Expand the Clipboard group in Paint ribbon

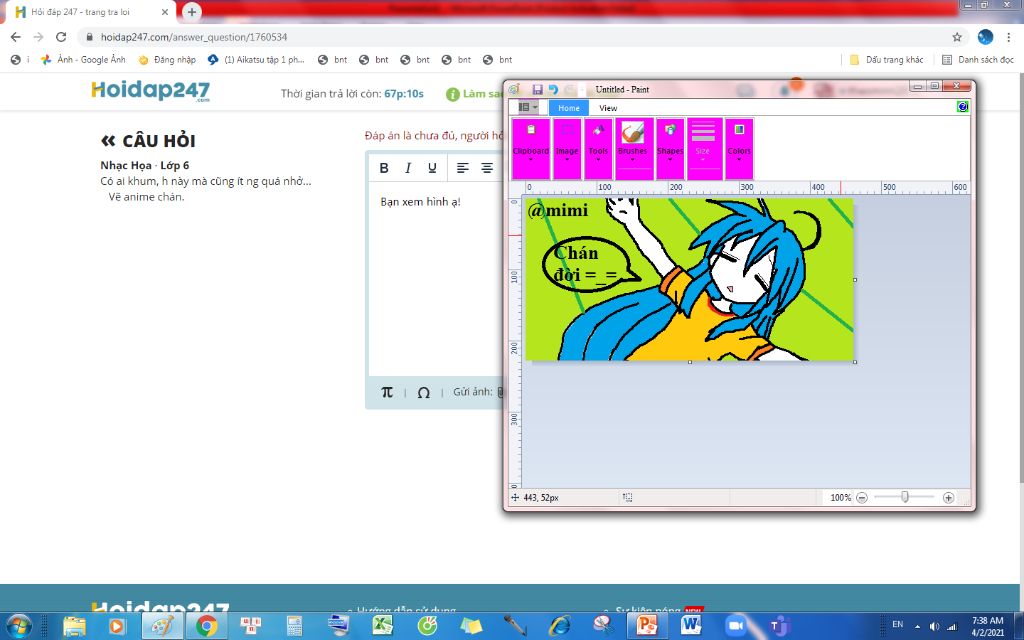point(531,149)
